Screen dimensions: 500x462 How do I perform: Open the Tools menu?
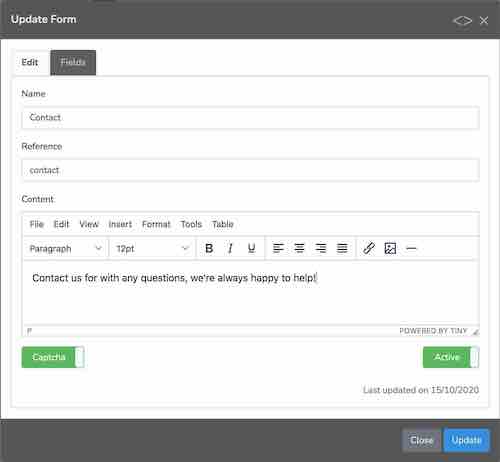coord(191,224)
